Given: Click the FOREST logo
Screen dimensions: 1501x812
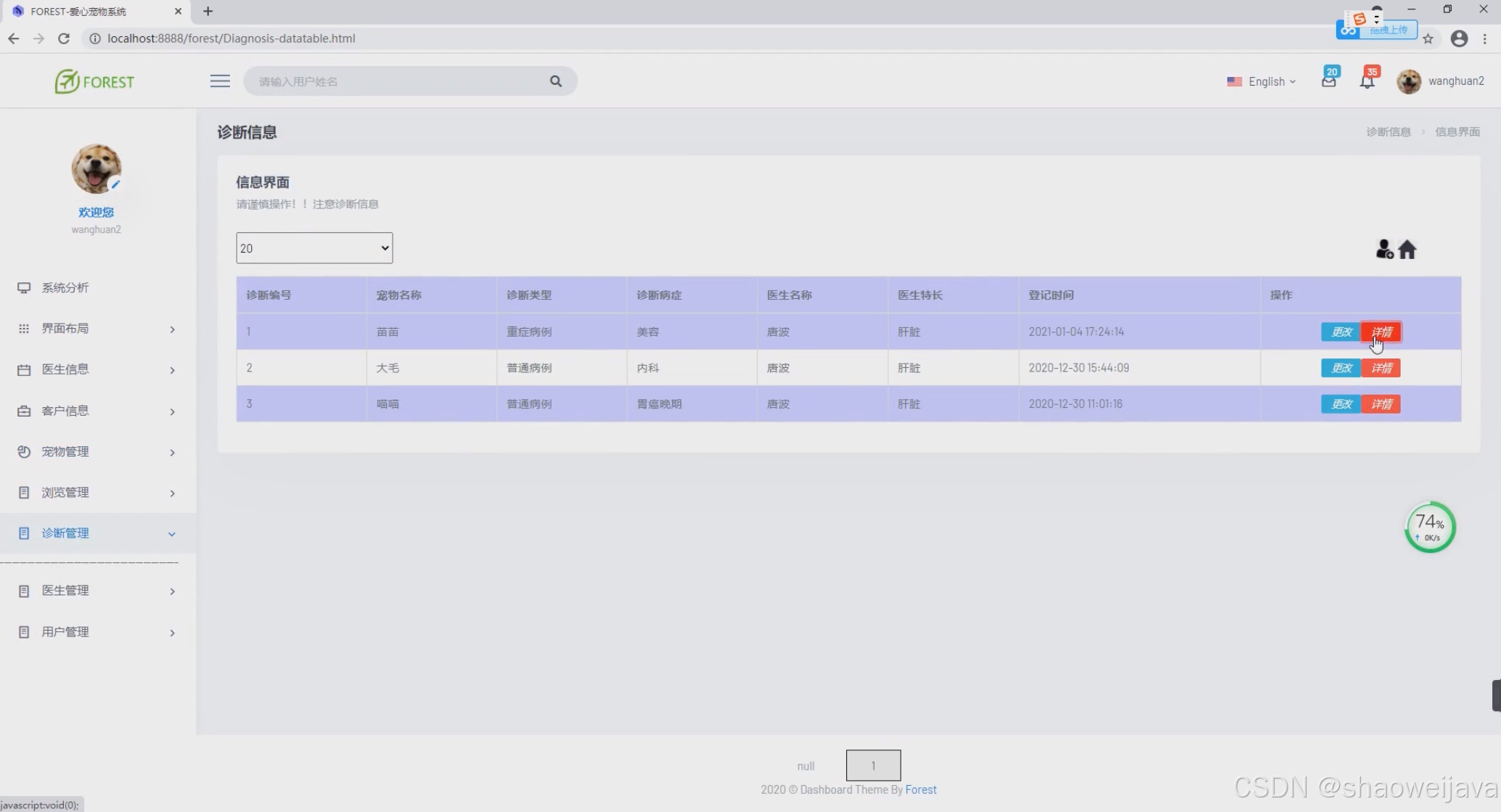Looking at the screenshot, I should coord(95,81).
